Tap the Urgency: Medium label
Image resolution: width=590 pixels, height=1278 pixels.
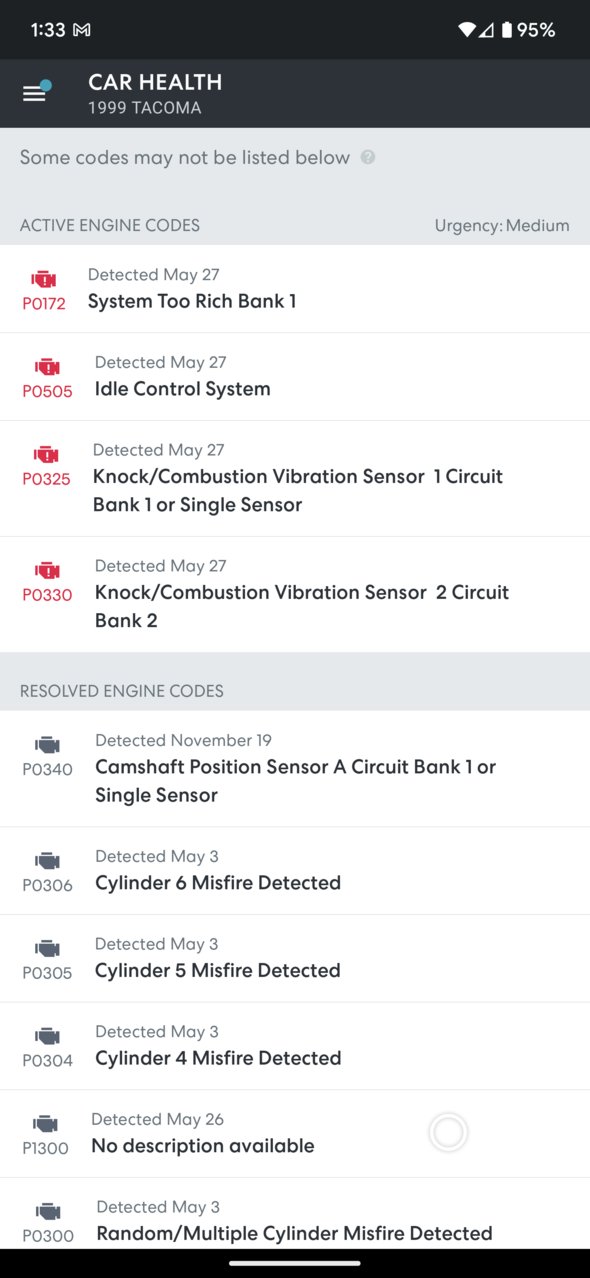click(502, 226)
